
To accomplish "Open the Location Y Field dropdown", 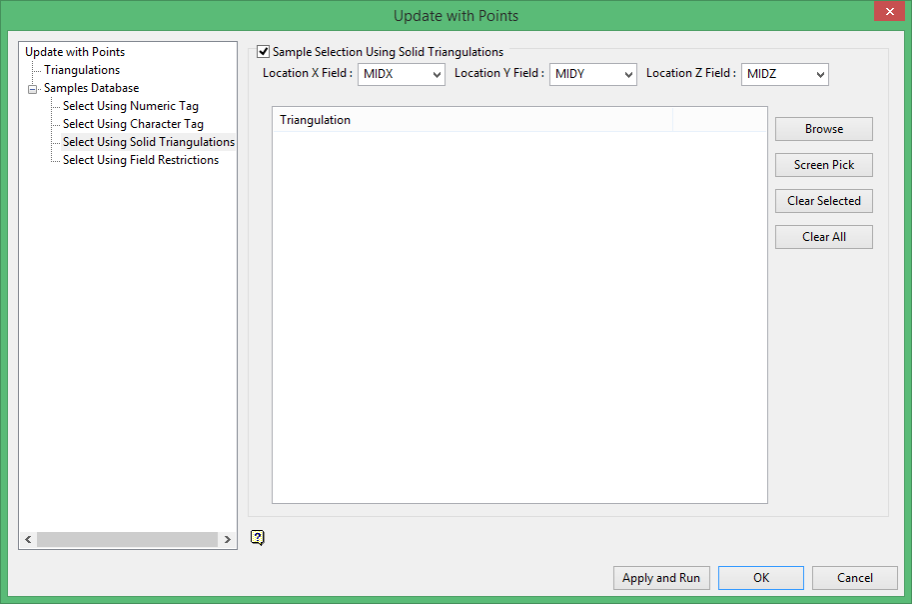I will (593, 74).
